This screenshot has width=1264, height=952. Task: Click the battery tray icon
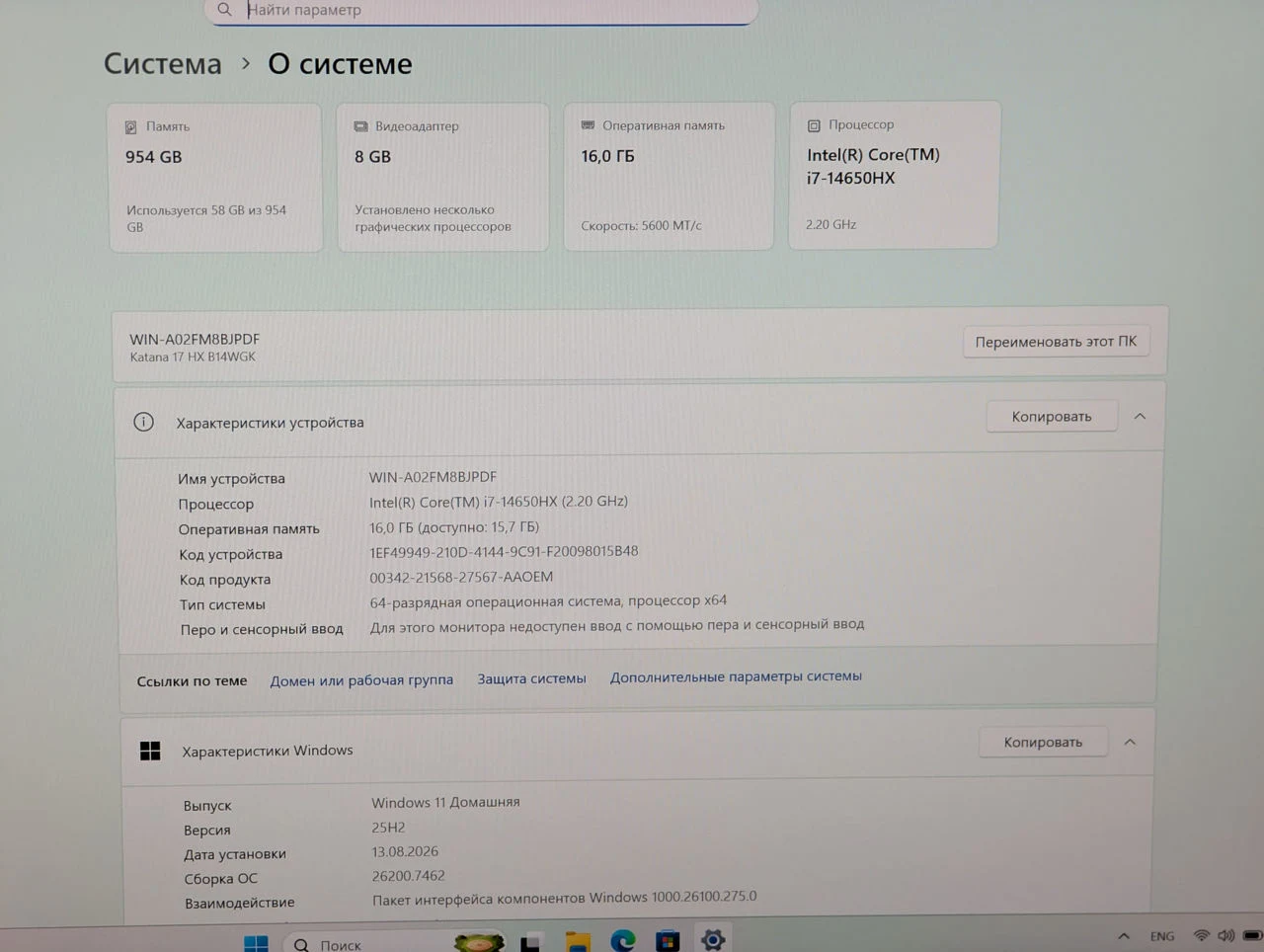[x=1252, y=934]
